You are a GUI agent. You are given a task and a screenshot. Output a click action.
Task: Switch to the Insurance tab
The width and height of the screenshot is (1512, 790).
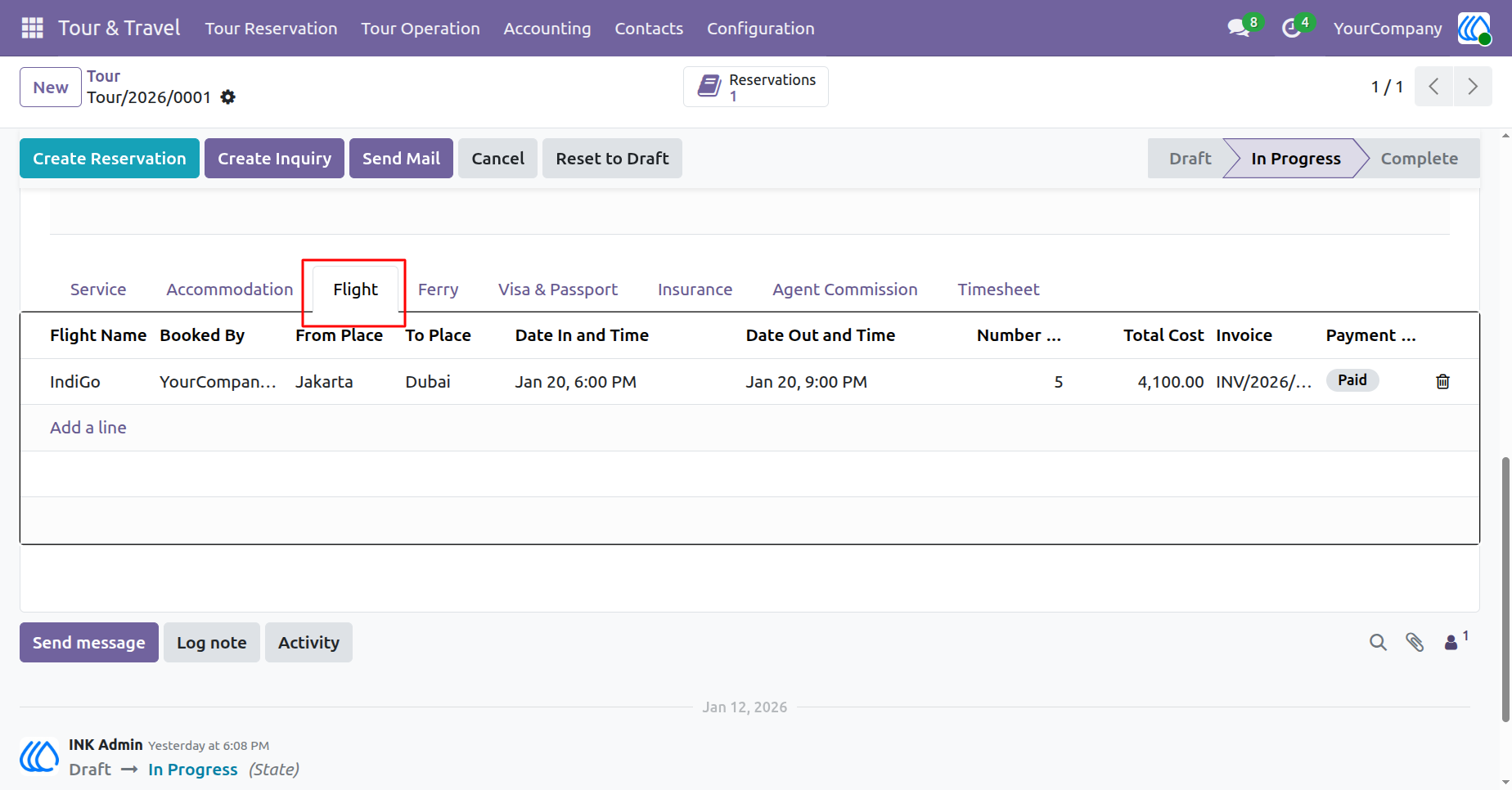(695, 290)
